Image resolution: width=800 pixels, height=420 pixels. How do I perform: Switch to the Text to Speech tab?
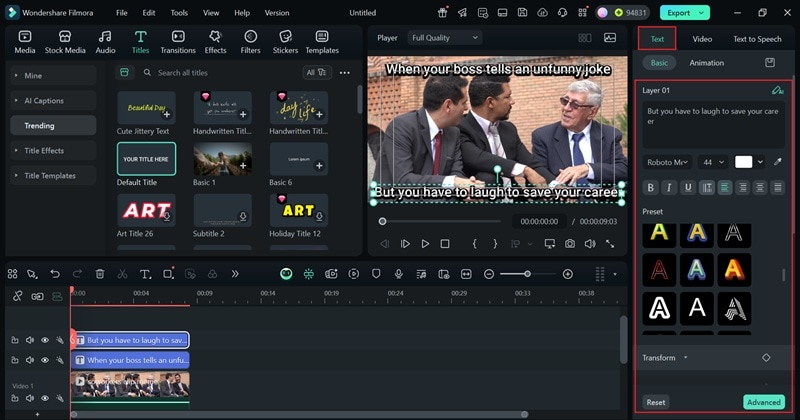coord(757,39)
